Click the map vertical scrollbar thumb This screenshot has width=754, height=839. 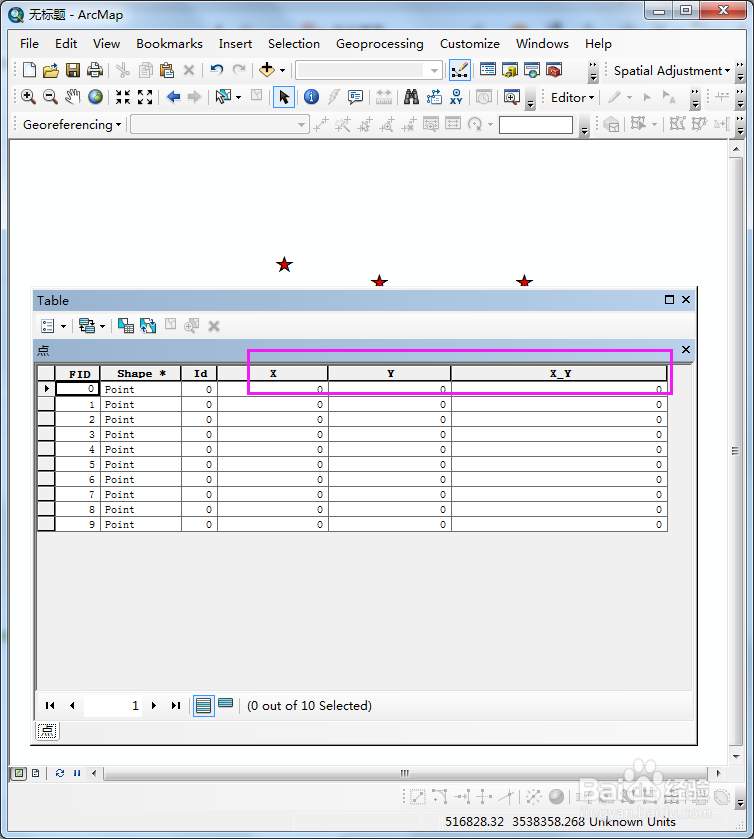coord(736,451)
